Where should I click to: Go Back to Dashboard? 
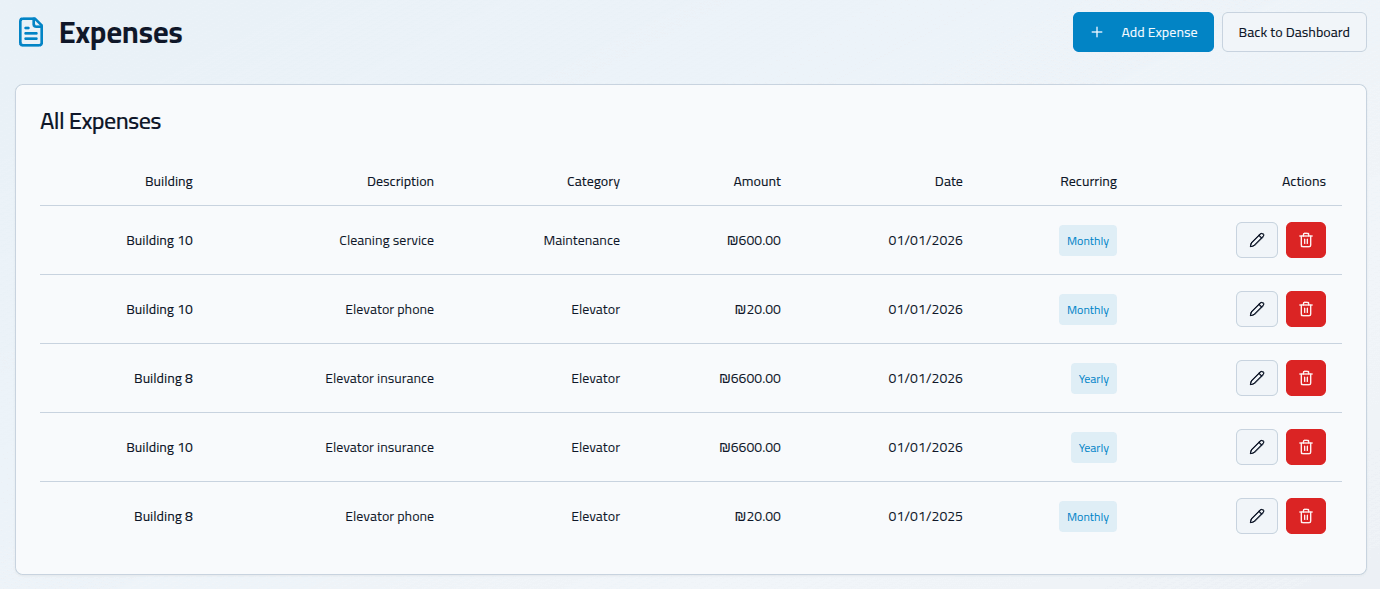1293,32
